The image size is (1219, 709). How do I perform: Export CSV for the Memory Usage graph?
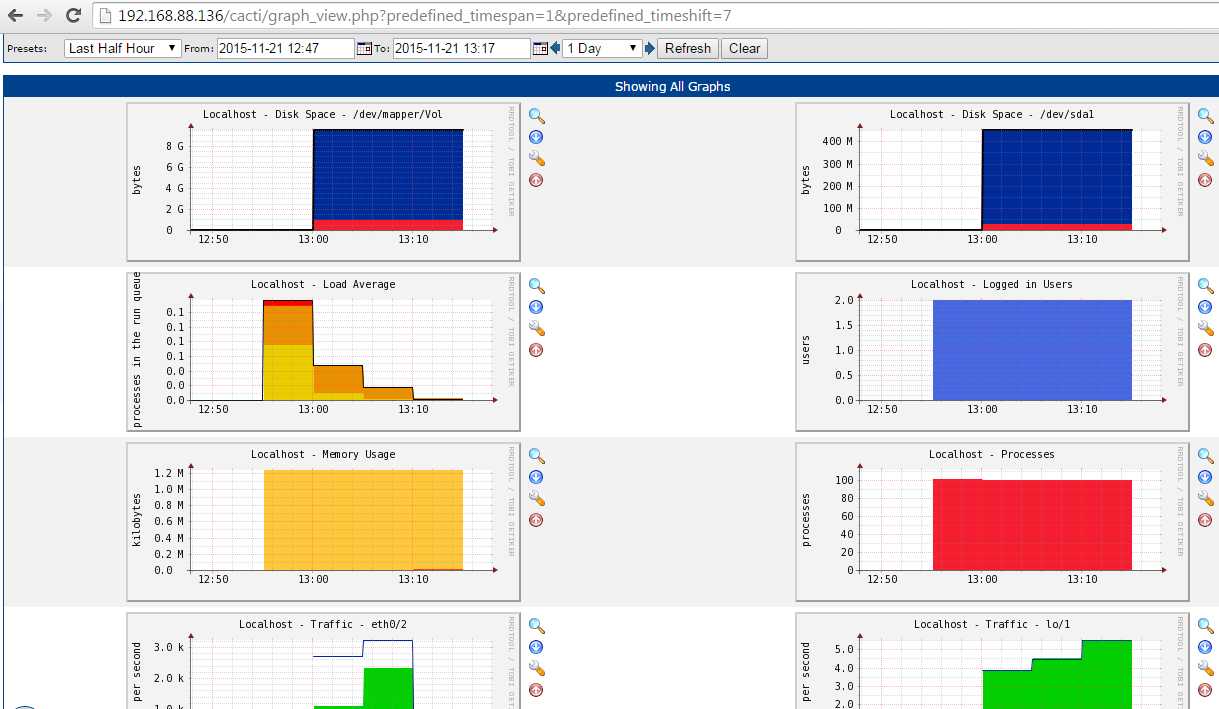coord(536,477)
